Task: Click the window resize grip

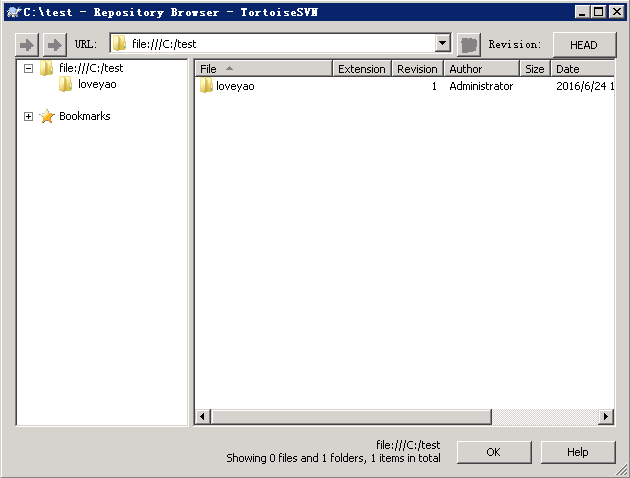Action: (622, 470)
